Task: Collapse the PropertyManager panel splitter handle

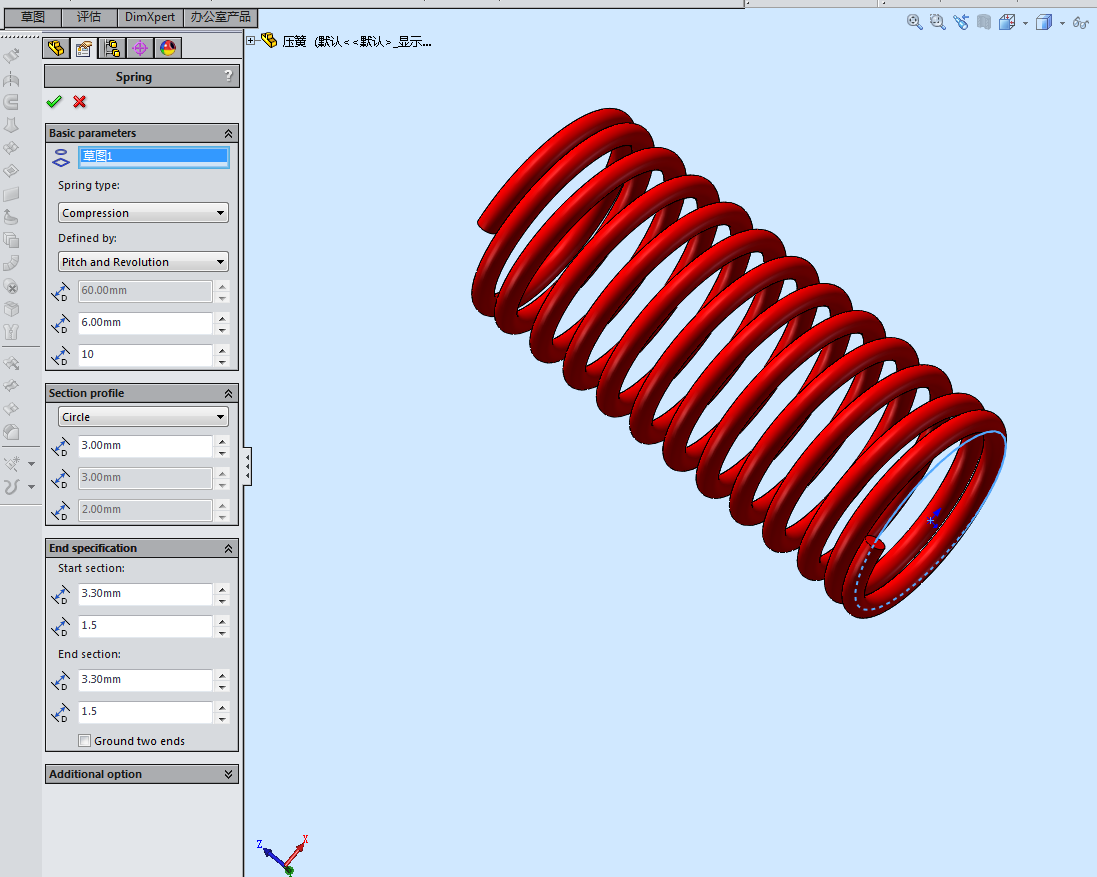Action: click(248, 466)
